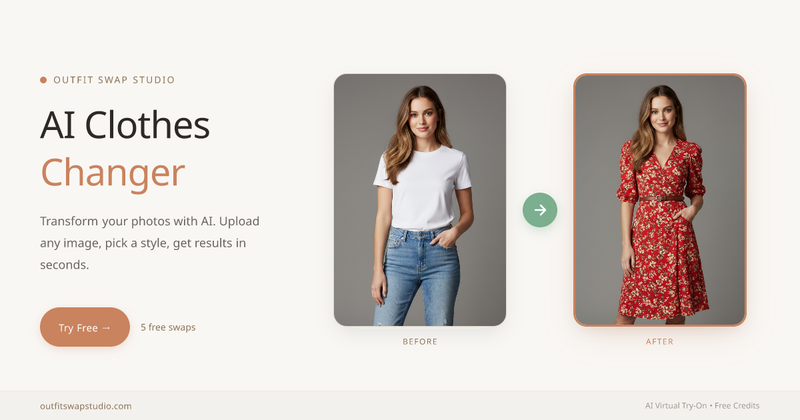Click the Transform your photos description paragraph
The height and width of the screenshot is (420, 800).
tap(150, 243)
